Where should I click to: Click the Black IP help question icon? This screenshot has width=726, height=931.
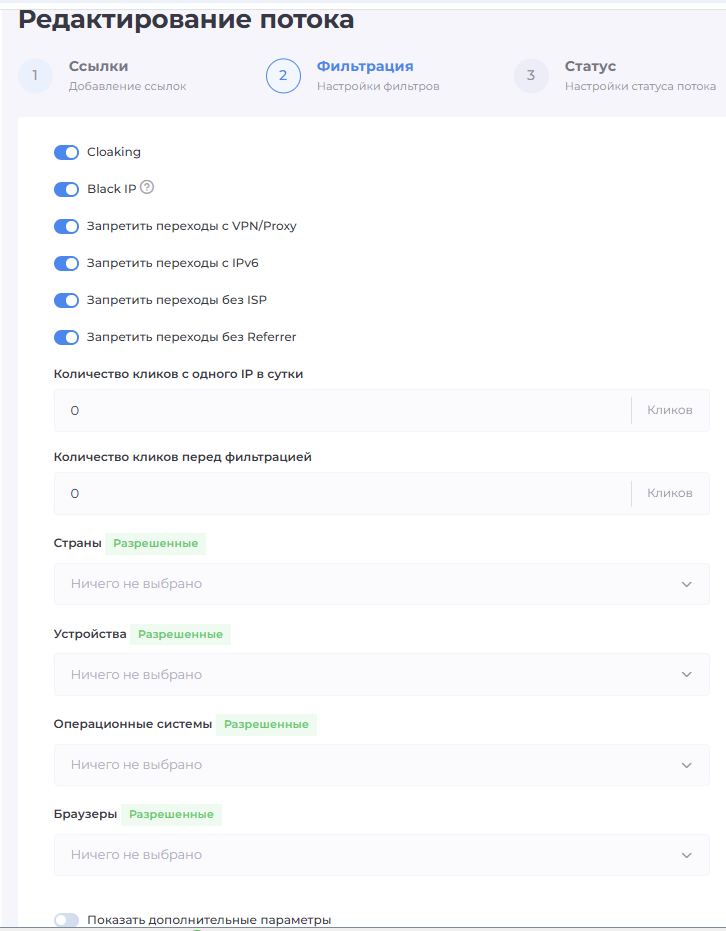tap(147, 187)
